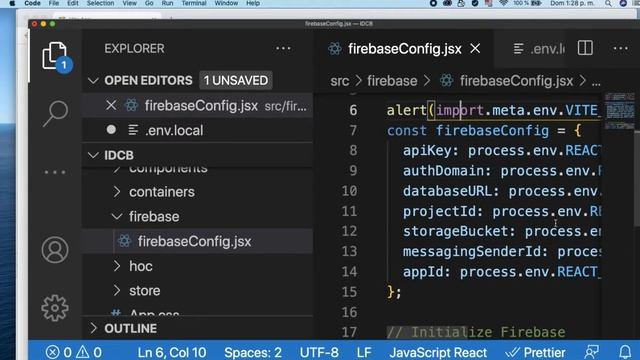Click UTF-8 encoding in status bar
640x360 pixels.
click(x=319, y=352)
